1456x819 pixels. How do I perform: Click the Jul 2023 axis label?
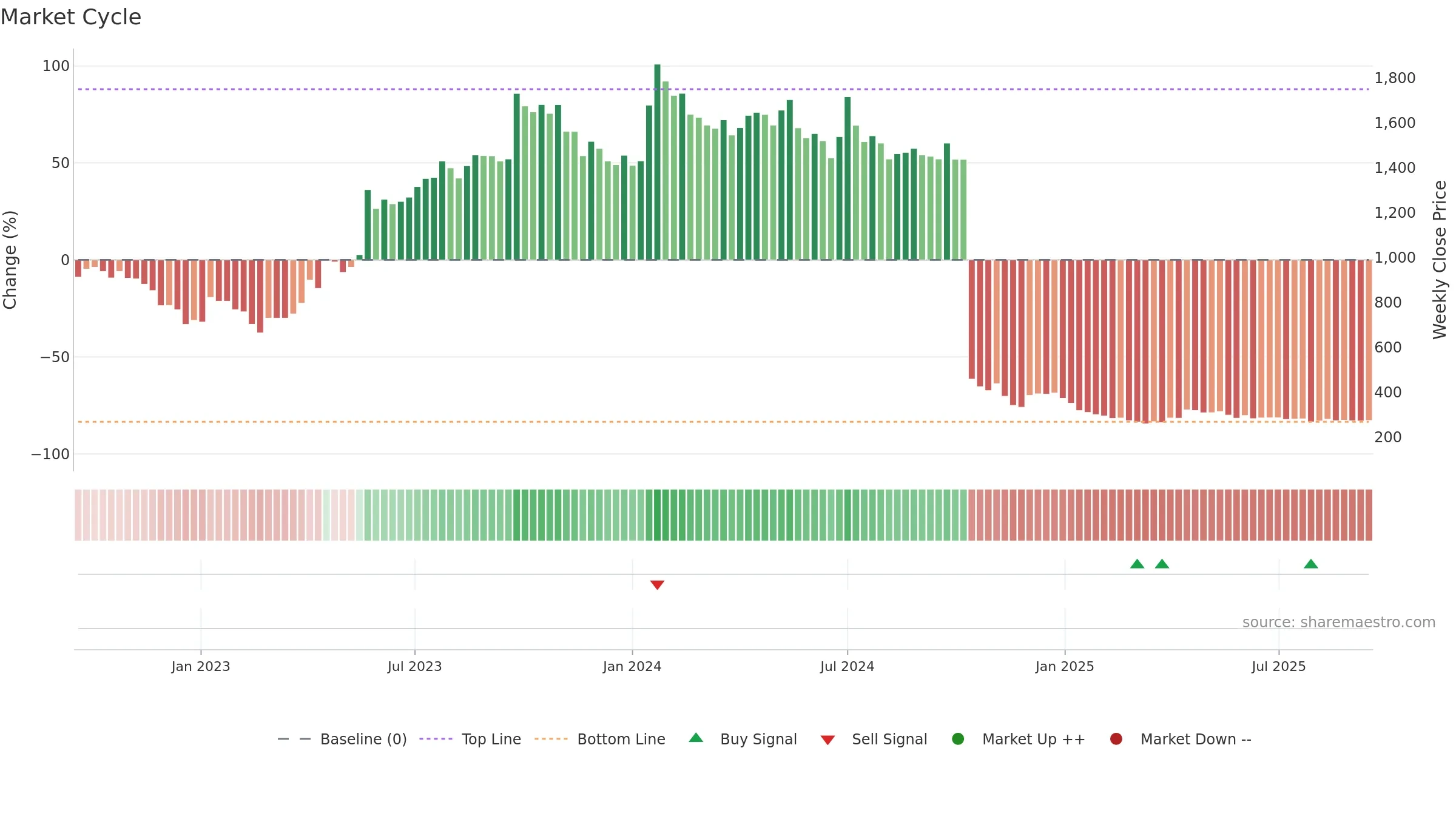point(415,667)
